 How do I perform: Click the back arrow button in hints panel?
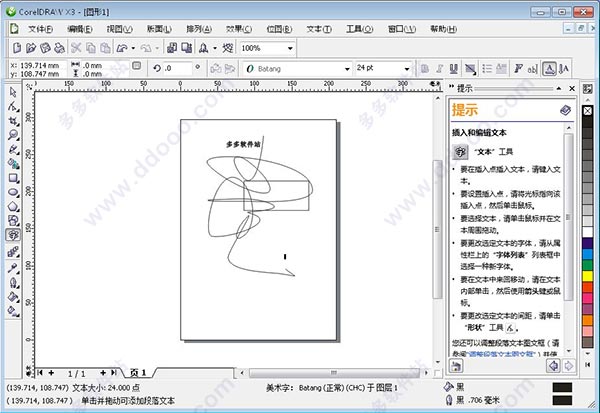(553, 366)
